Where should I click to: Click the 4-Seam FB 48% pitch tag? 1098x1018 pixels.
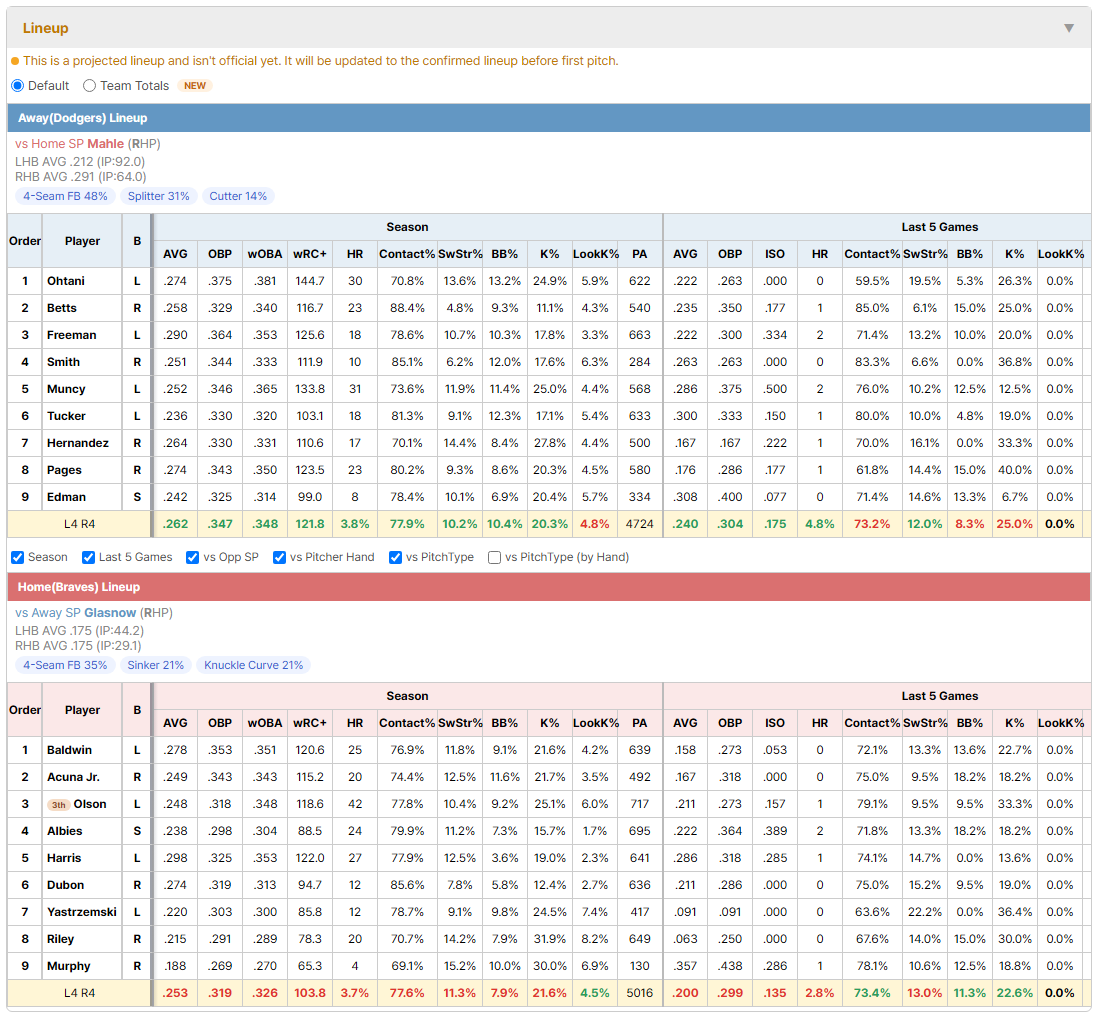65,196
